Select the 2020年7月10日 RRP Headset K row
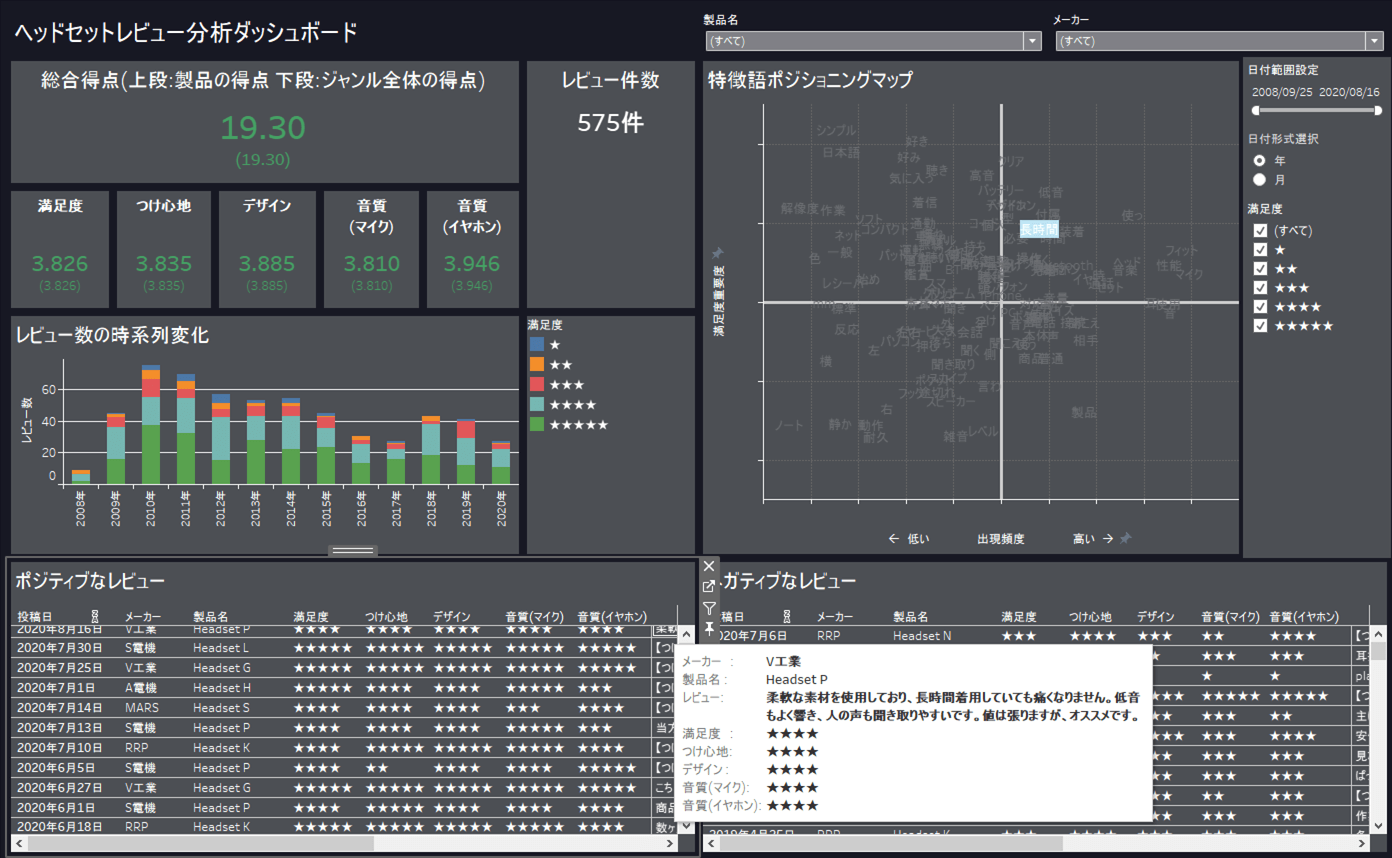The width and height of the screenshot is (1392, 858). (345, 748)
